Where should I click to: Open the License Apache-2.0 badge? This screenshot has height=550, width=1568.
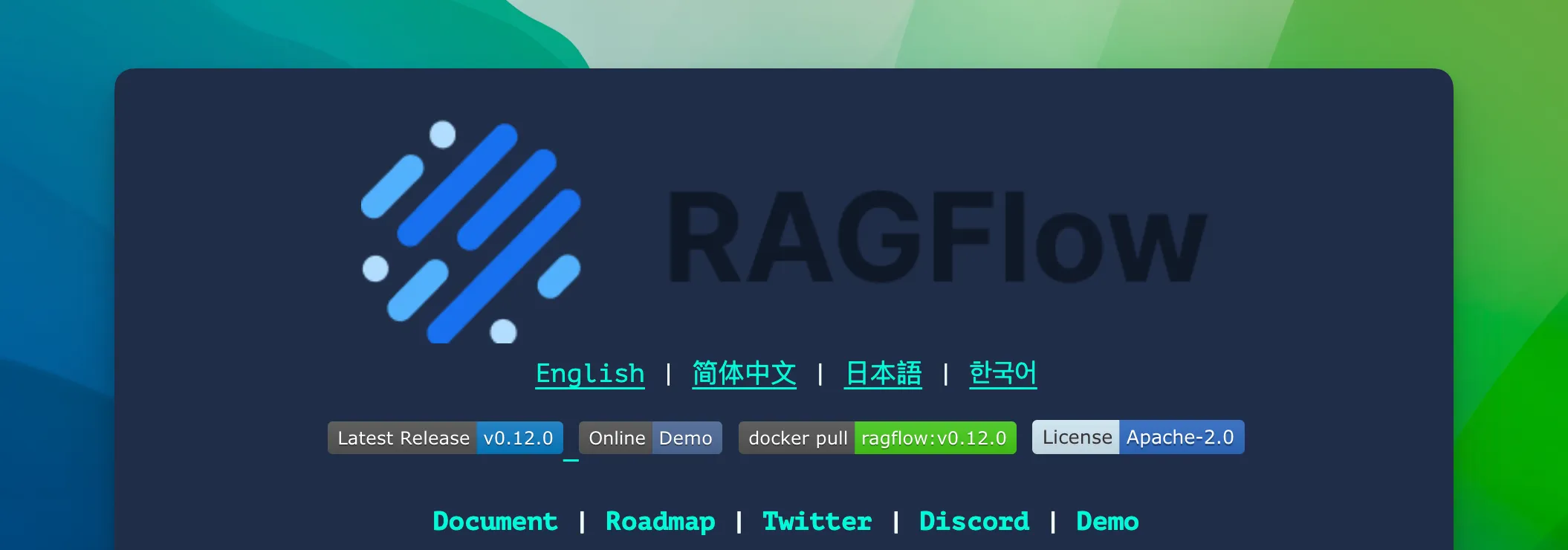click(x=1138, y=437)
